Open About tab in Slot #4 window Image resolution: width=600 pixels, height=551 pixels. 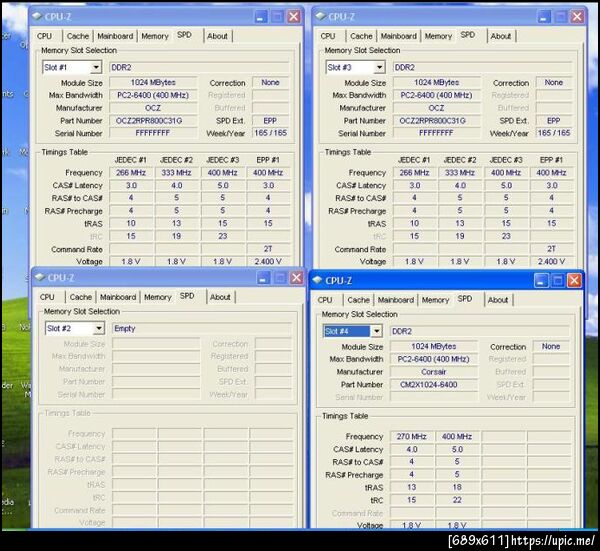(x=498, y=300)
